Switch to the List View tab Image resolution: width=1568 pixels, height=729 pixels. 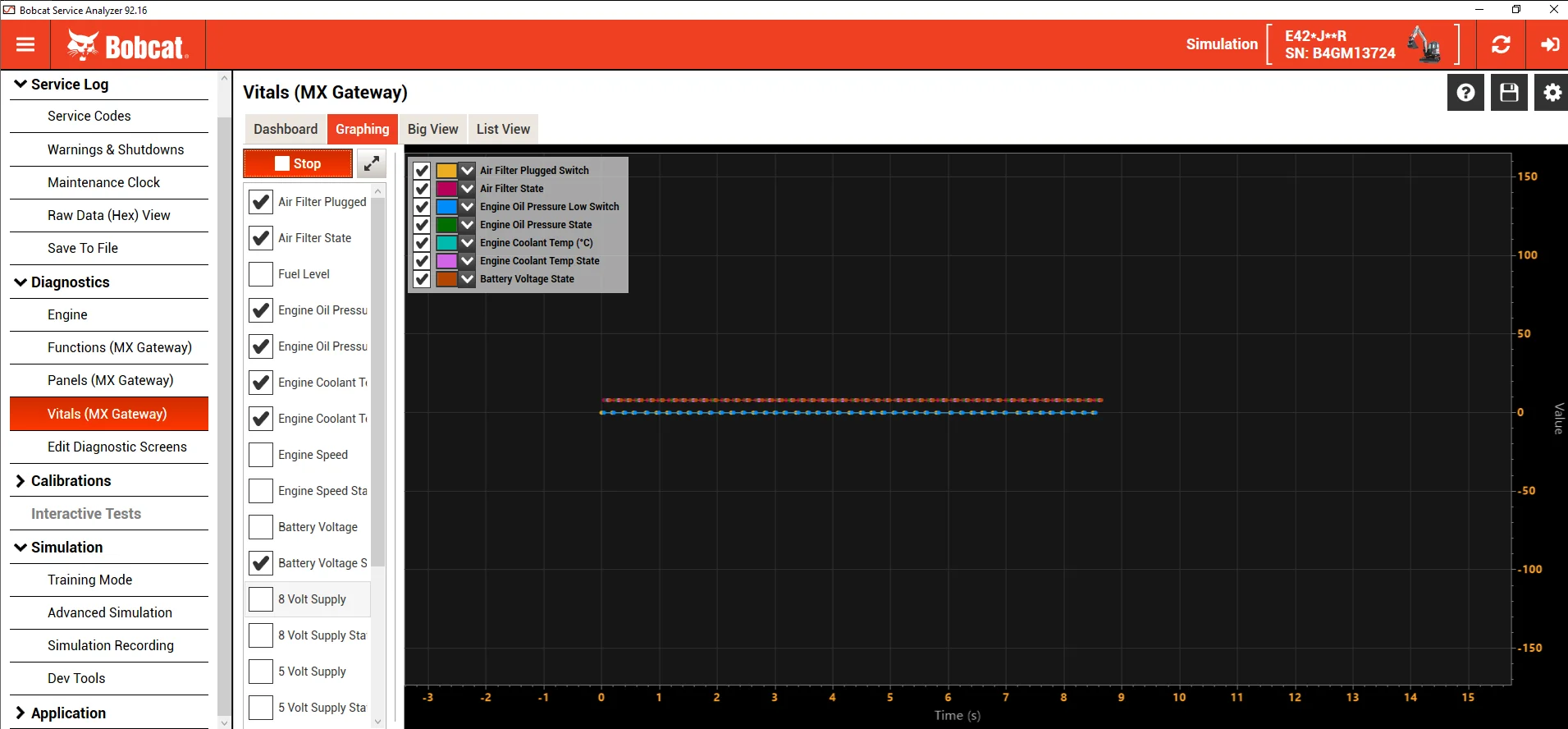[503, 129]
